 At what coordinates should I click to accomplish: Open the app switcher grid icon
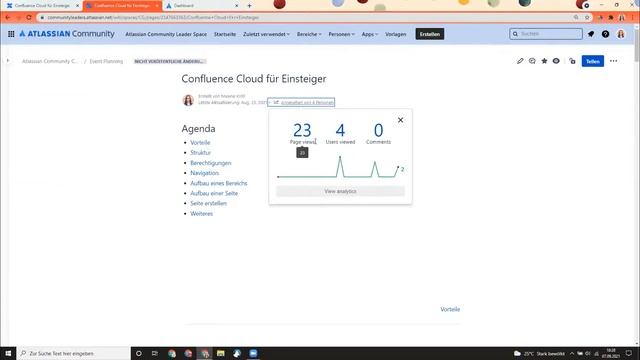click(11, 34)
